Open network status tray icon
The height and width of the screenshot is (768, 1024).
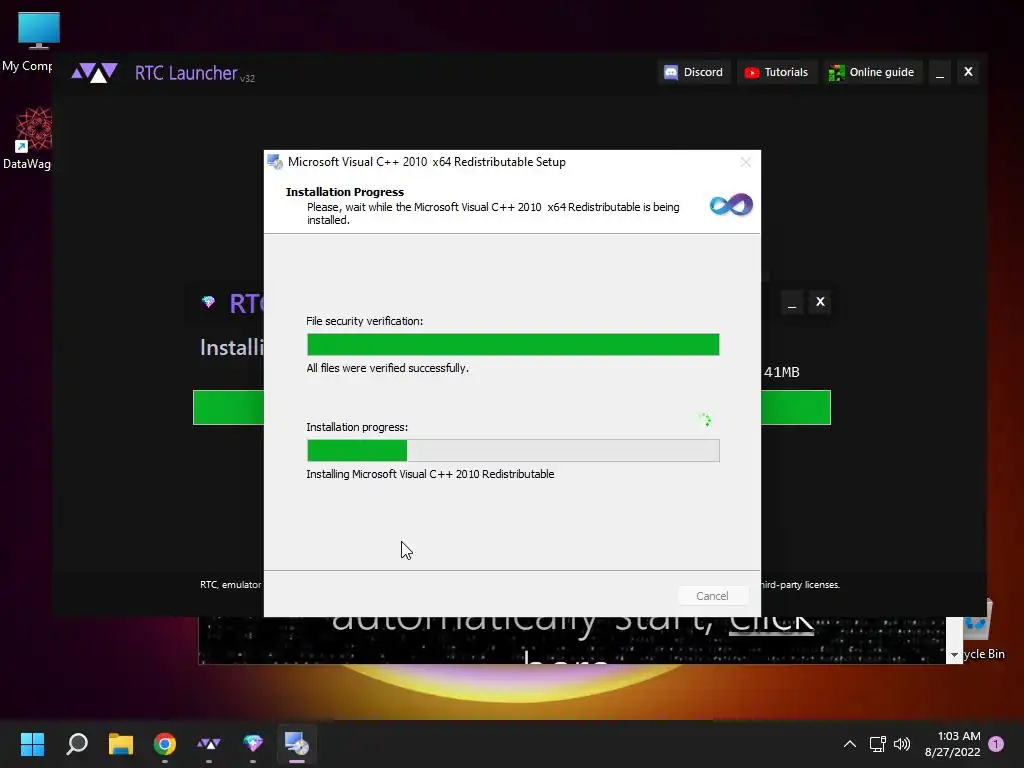click(878, 744)
